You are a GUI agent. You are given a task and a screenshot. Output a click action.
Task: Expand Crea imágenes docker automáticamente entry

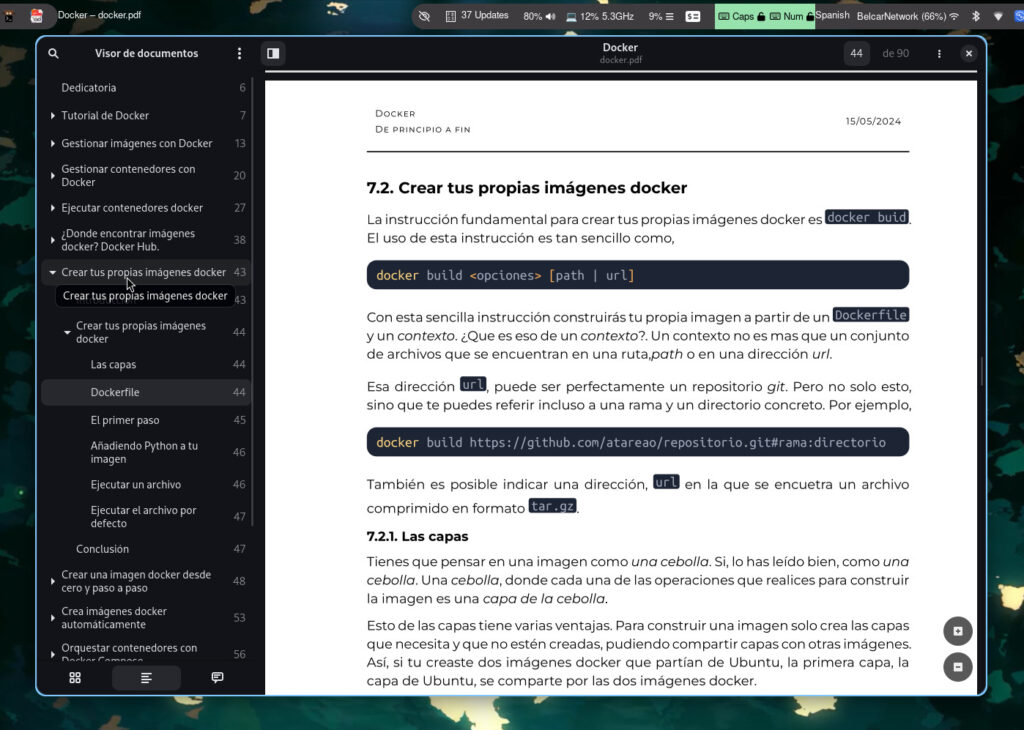coord(53,618)
